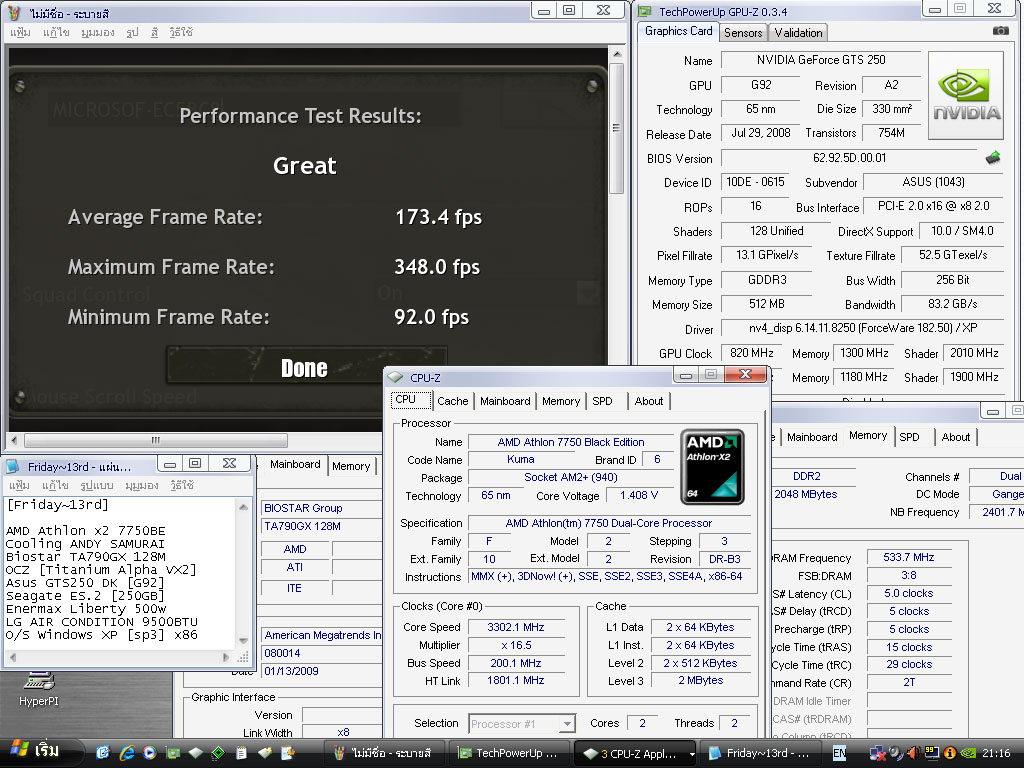Open About tab in front CPU-Z
1024x768 pixels.
pos(648,401)
